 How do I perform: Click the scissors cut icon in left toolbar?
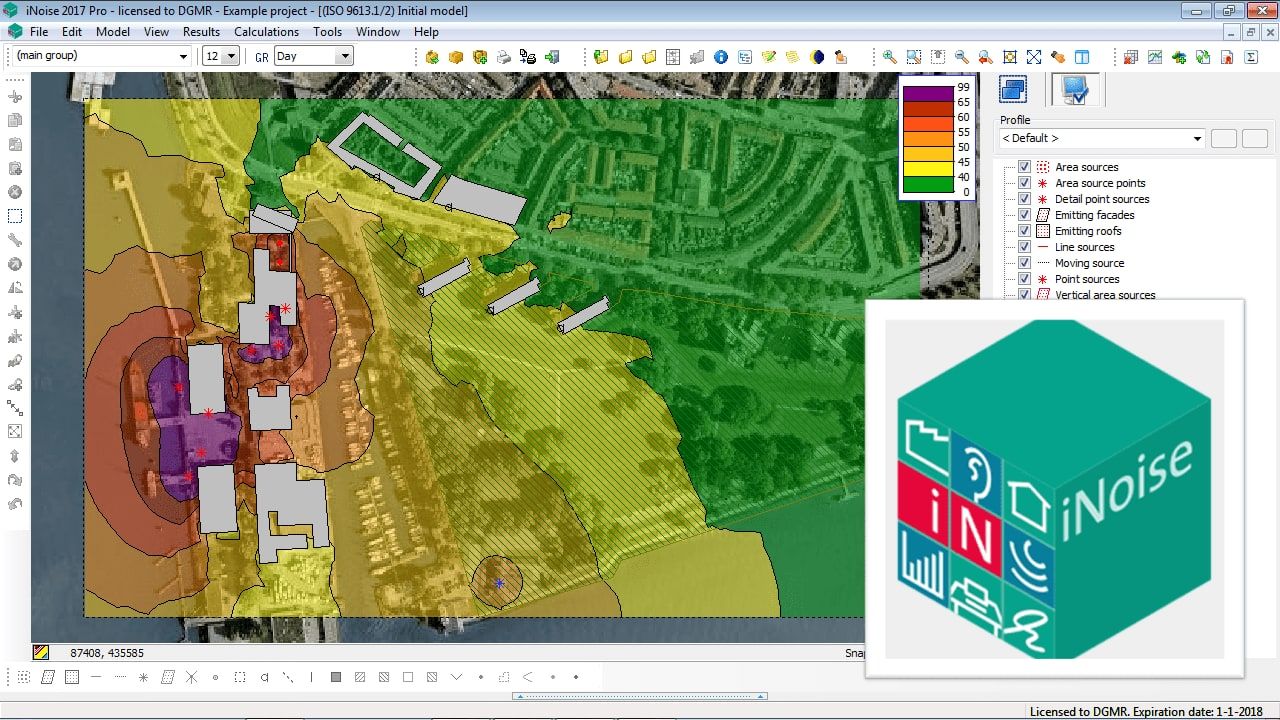(x=15, y=97)
